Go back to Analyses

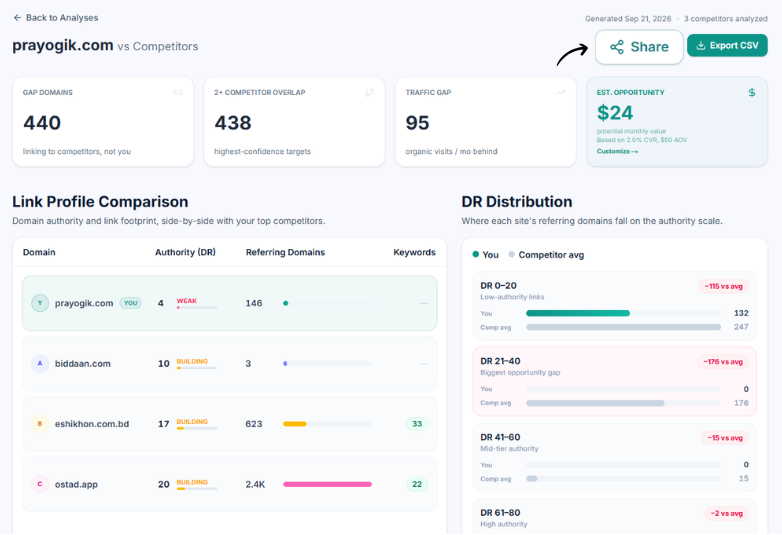pyautogui.click(x=55, y=18)
